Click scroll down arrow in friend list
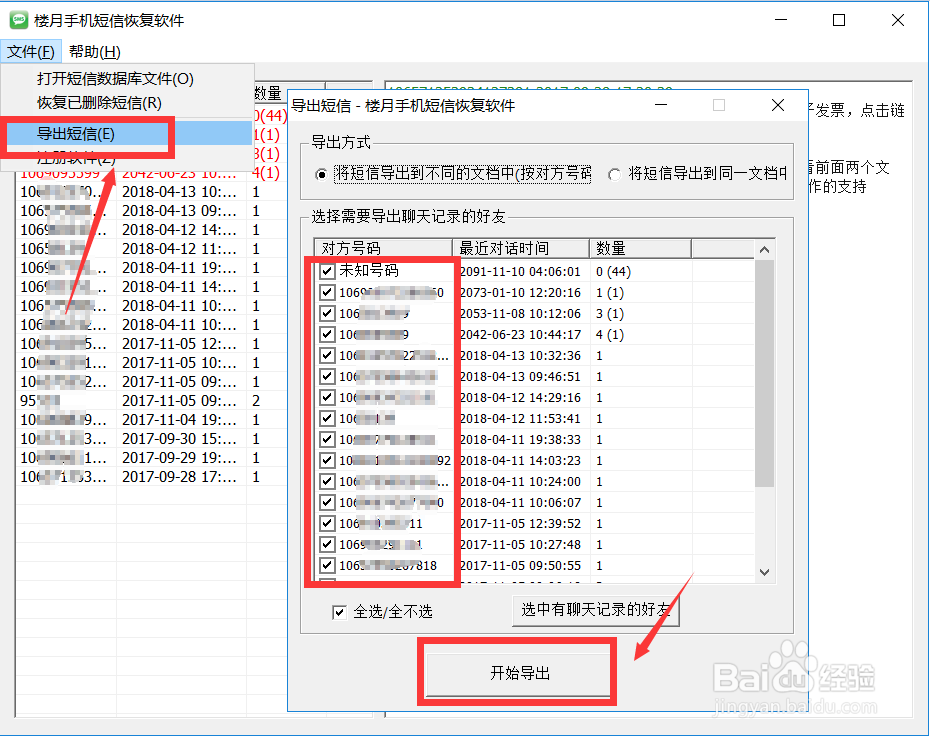 (x=765, y=572)
